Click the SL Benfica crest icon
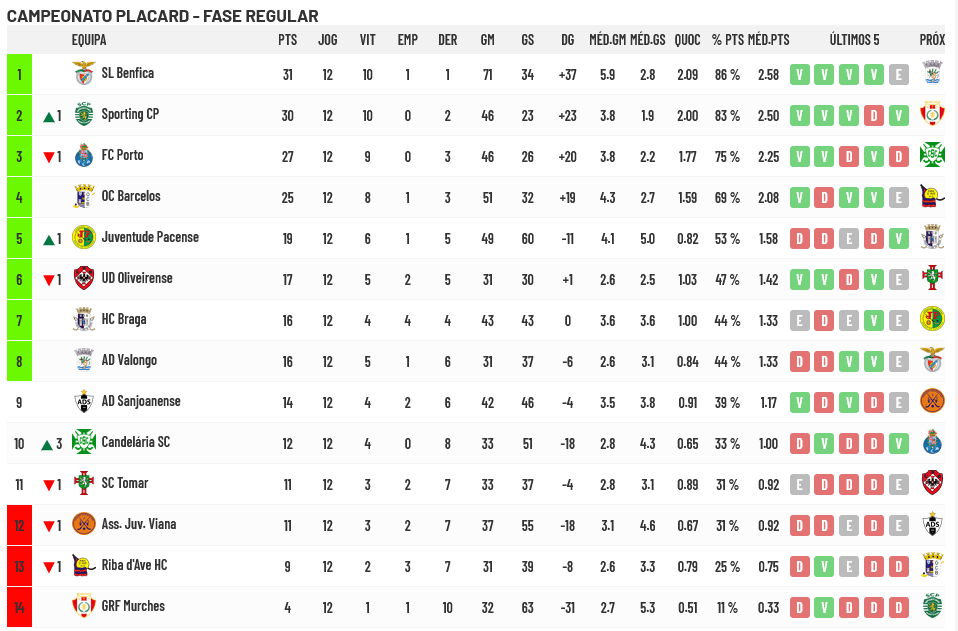 pos(84,73)
